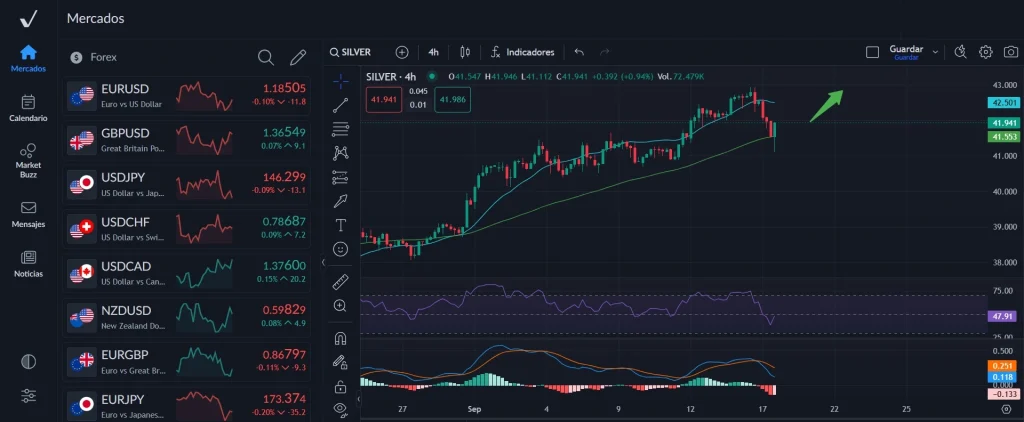Select the GBPUSD row
The height and width of the screenshot is (422, 1024).
(186, 140)
